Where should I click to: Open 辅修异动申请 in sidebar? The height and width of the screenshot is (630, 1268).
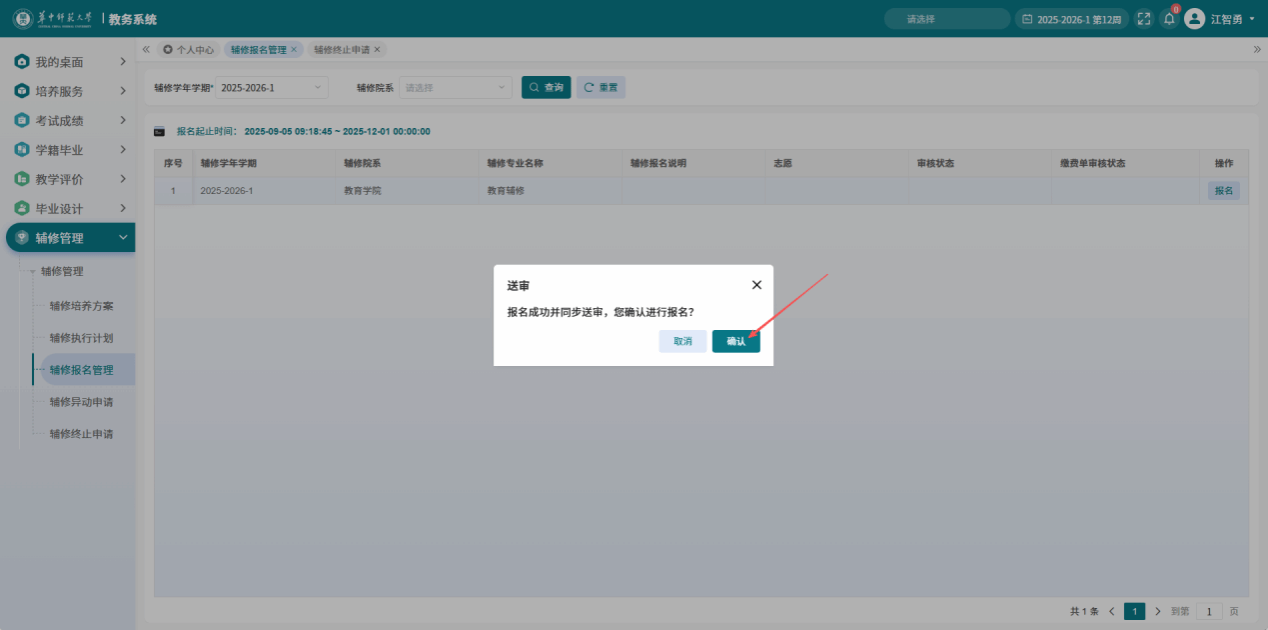click(81, 402)
